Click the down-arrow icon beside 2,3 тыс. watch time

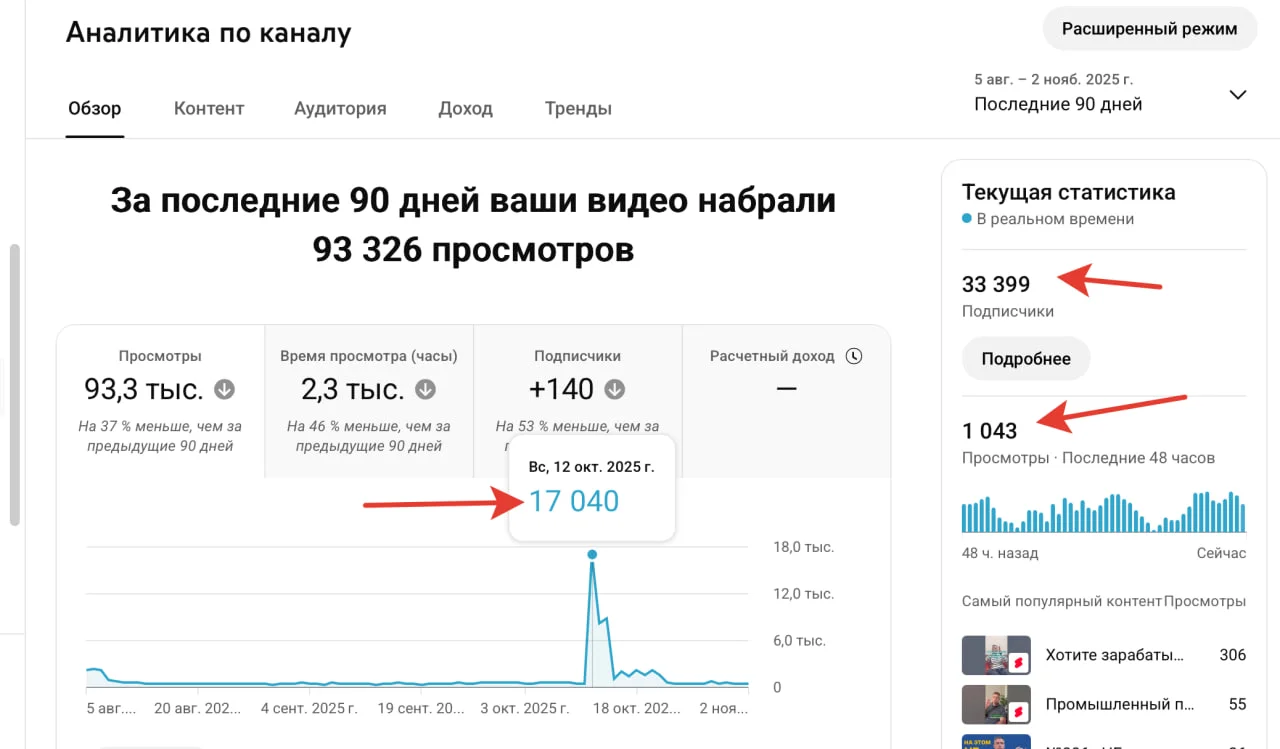[426, 389]
